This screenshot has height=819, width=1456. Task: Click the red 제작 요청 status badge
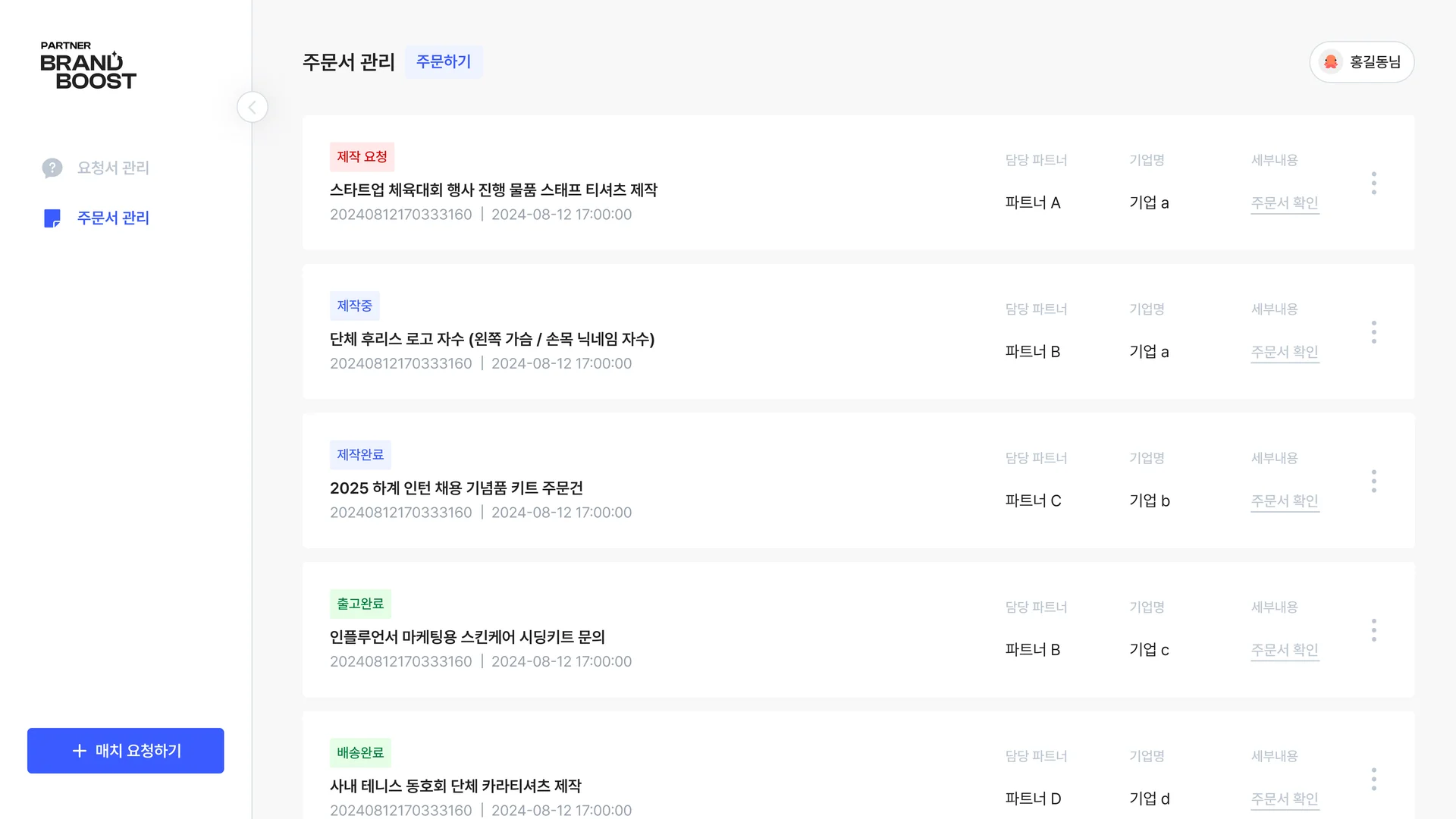362,157
